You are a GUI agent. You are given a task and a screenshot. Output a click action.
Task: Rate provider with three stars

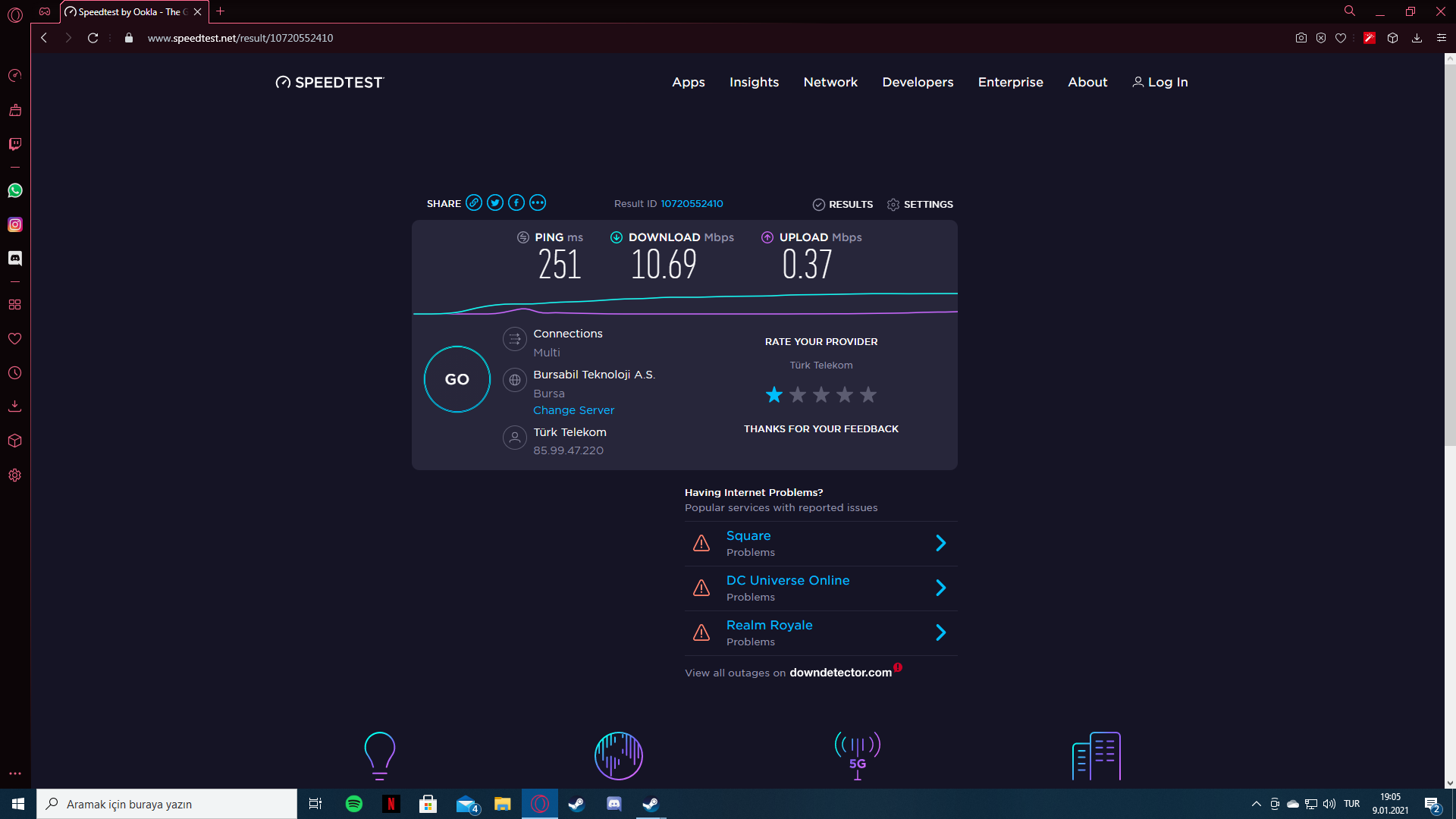pos(821,394)
